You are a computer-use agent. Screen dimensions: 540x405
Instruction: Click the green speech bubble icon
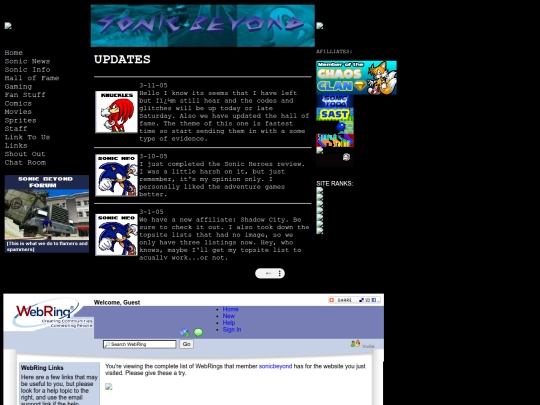click(x=198, y=332)
